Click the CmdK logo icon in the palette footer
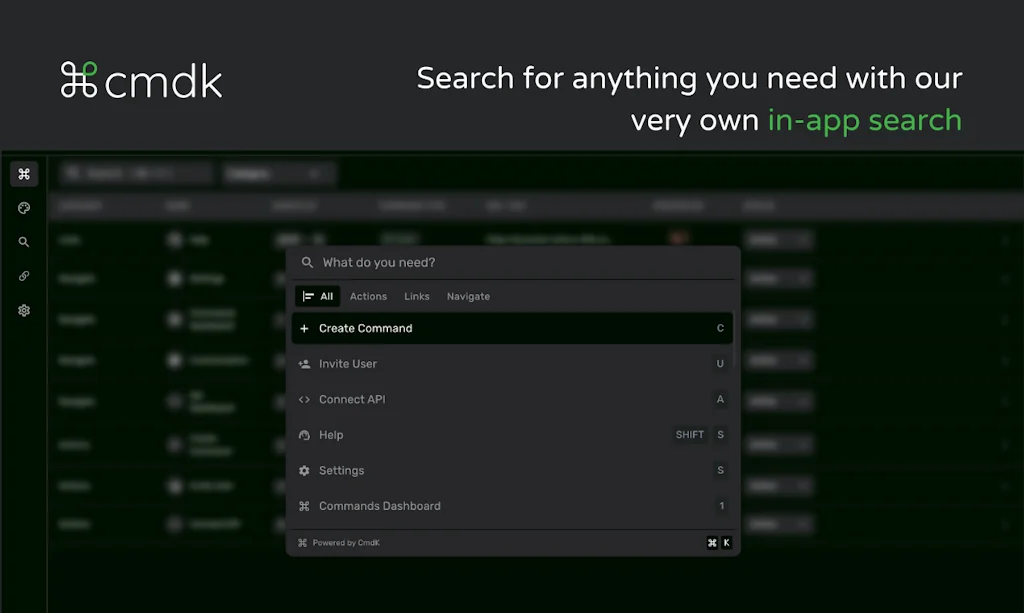This screenshot has width=1024, height=613. 302,542
